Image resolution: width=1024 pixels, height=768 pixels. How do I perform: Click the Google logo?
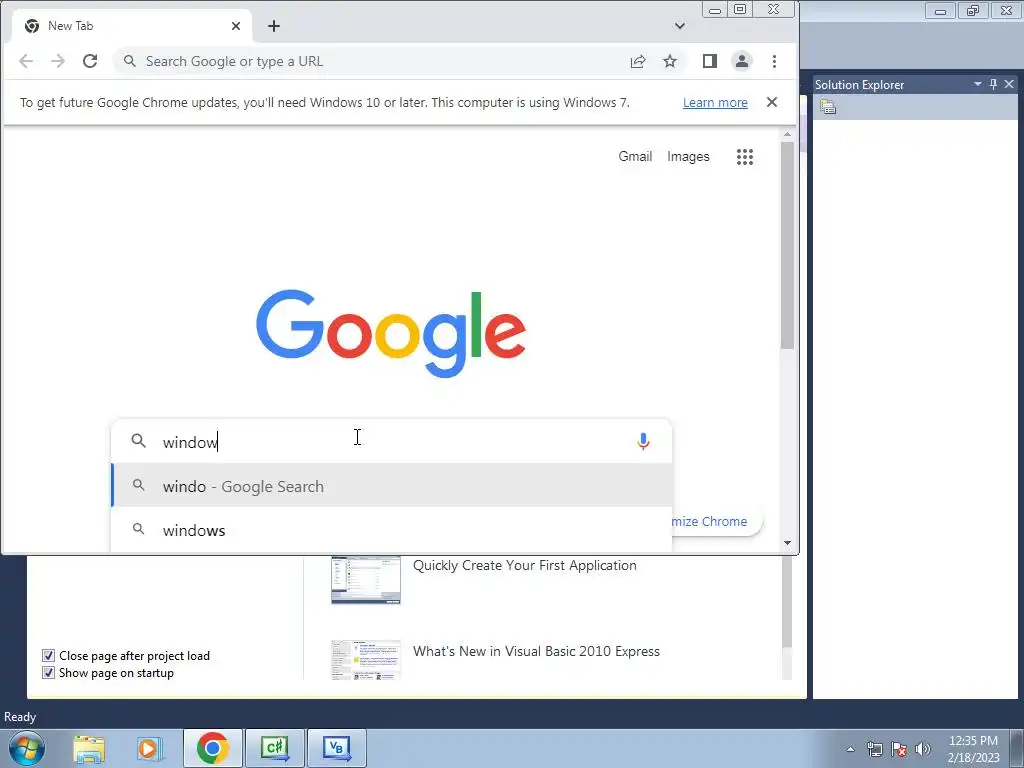click(x=391, y=333)
